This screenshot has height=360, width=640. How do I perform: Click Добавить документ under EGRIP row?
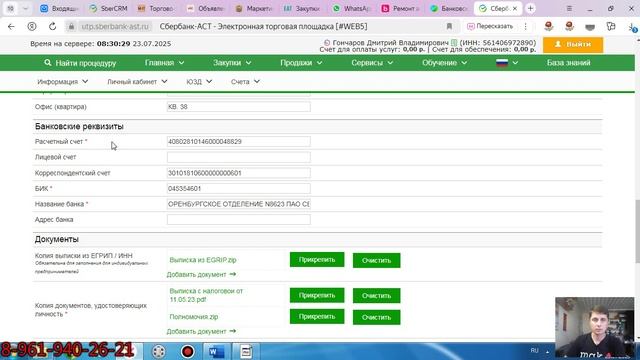click(196, 274)
